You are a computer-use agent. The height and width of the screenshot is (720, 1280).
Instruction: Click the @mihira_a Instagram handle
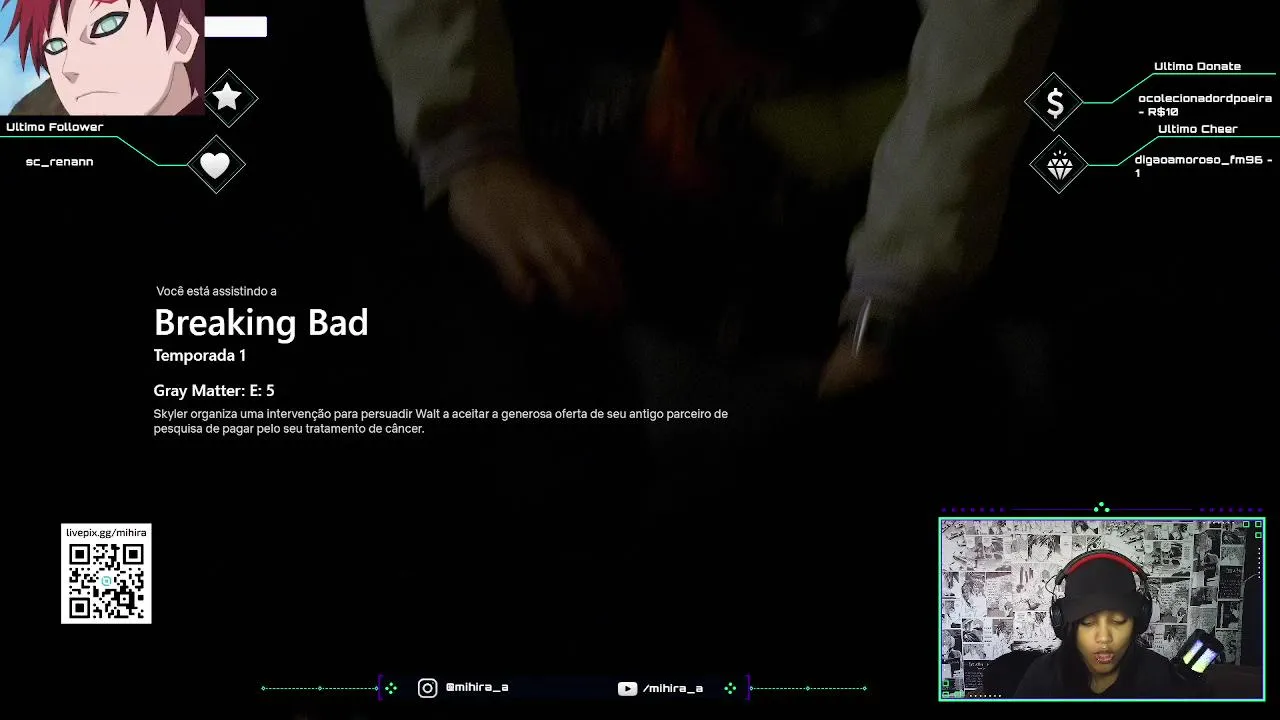pyautogui.click(x=477, y=687)
